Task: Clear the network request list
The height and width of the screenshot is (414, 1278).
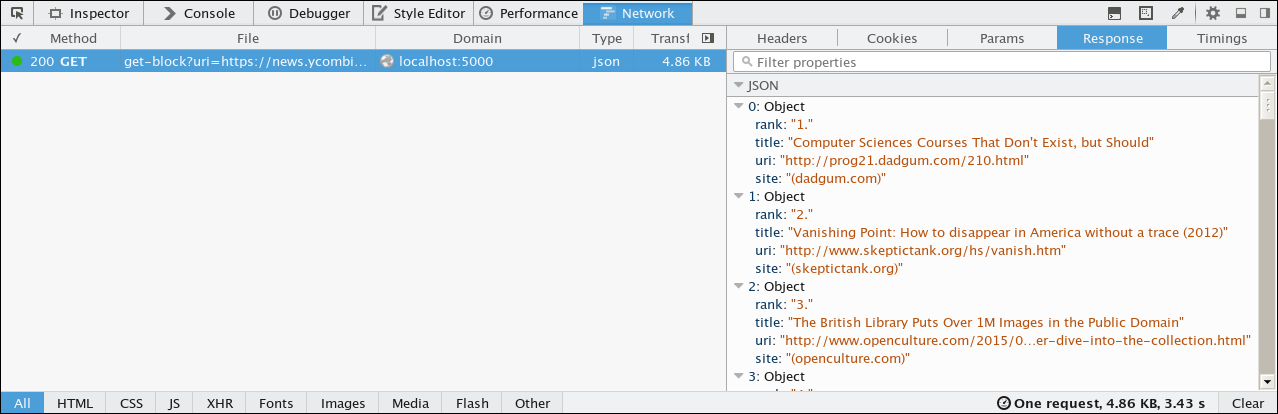Action: [1247, 403]
